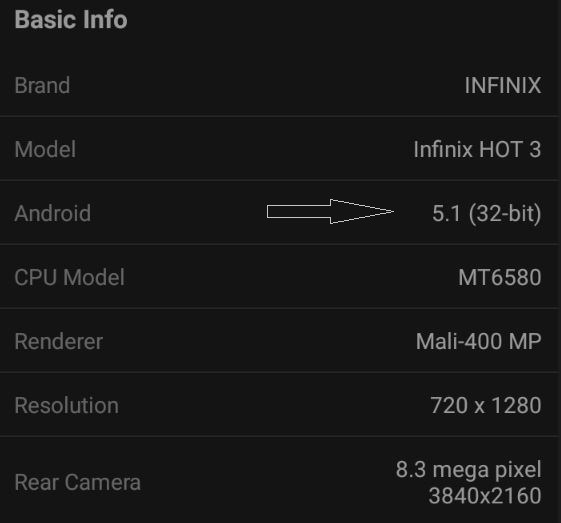Click the white arrow pointing to the Android version

pos(330,211)
